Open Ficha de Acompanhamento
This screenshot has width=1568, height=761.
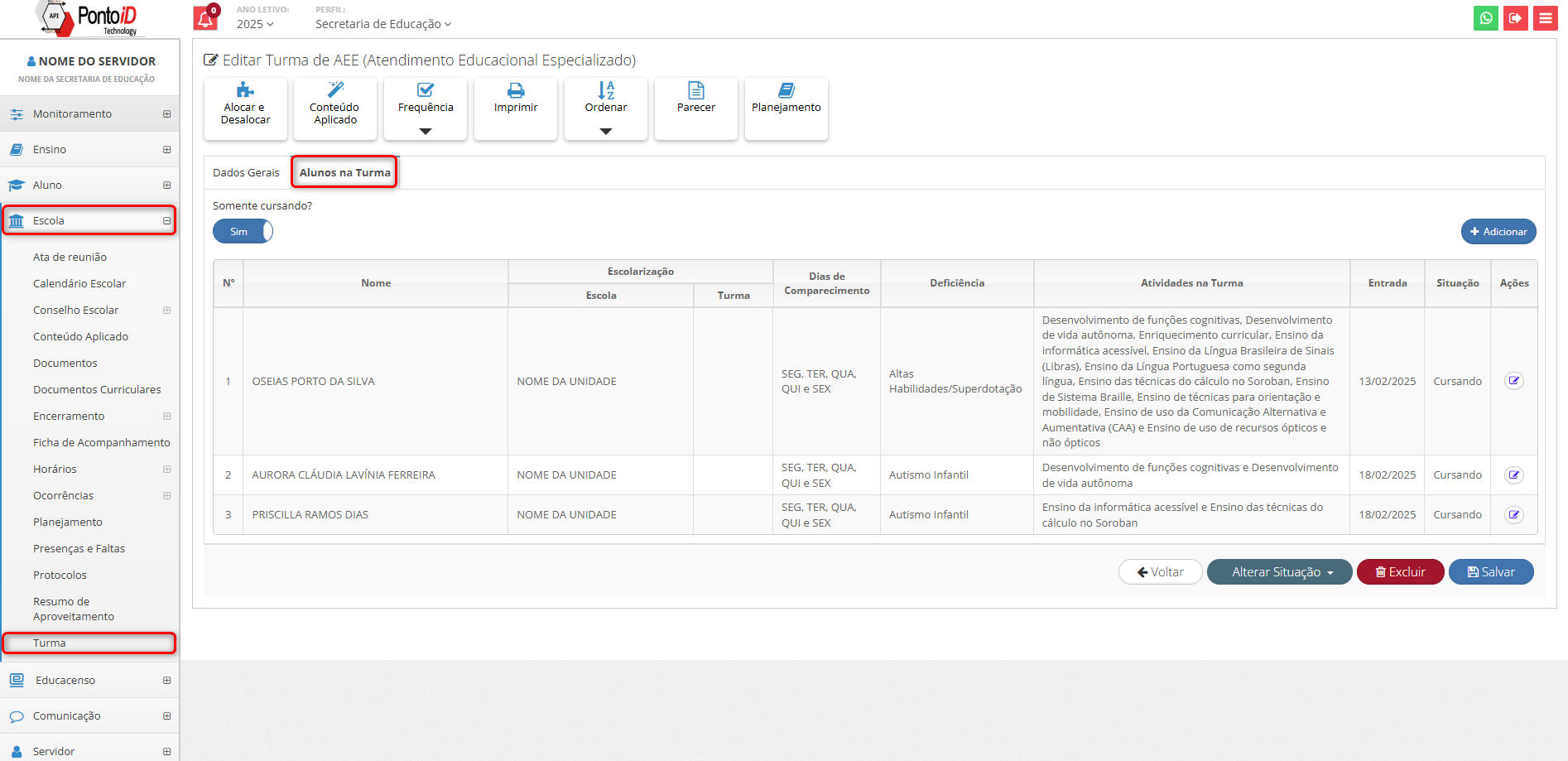102,443
